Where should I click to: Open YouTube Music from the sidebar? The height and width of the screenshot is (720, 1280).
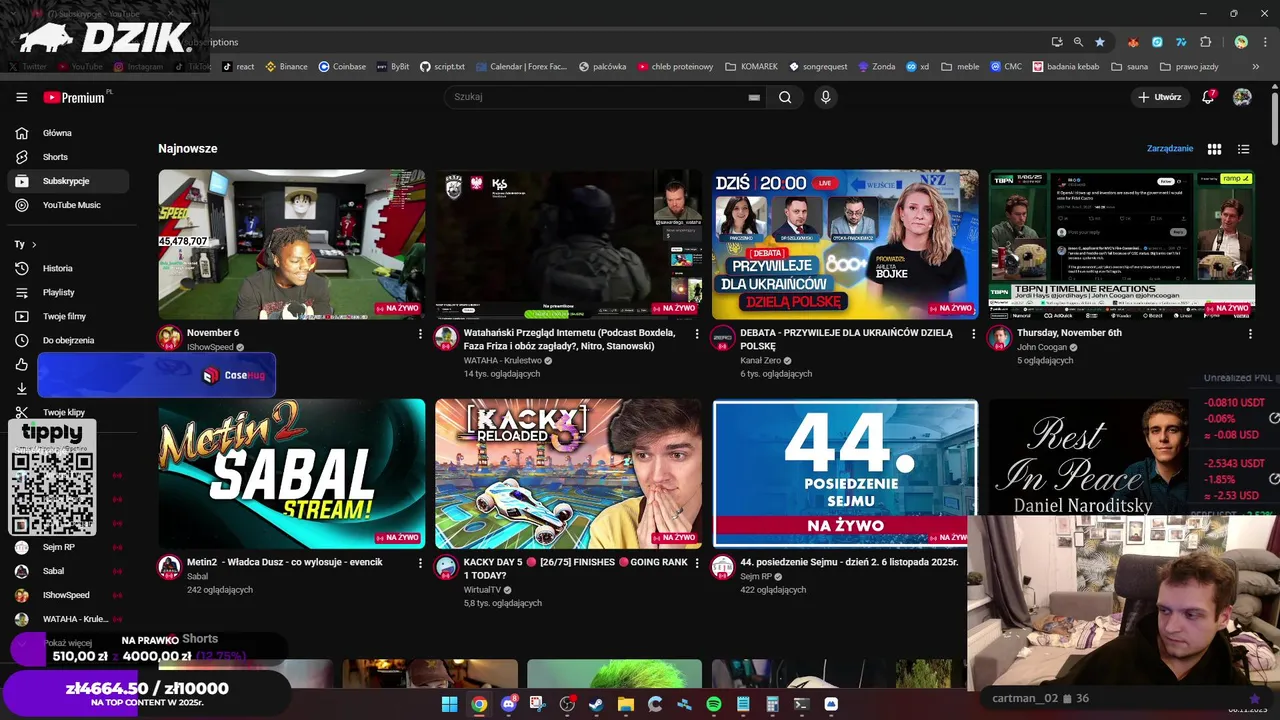tap(68, 205)
